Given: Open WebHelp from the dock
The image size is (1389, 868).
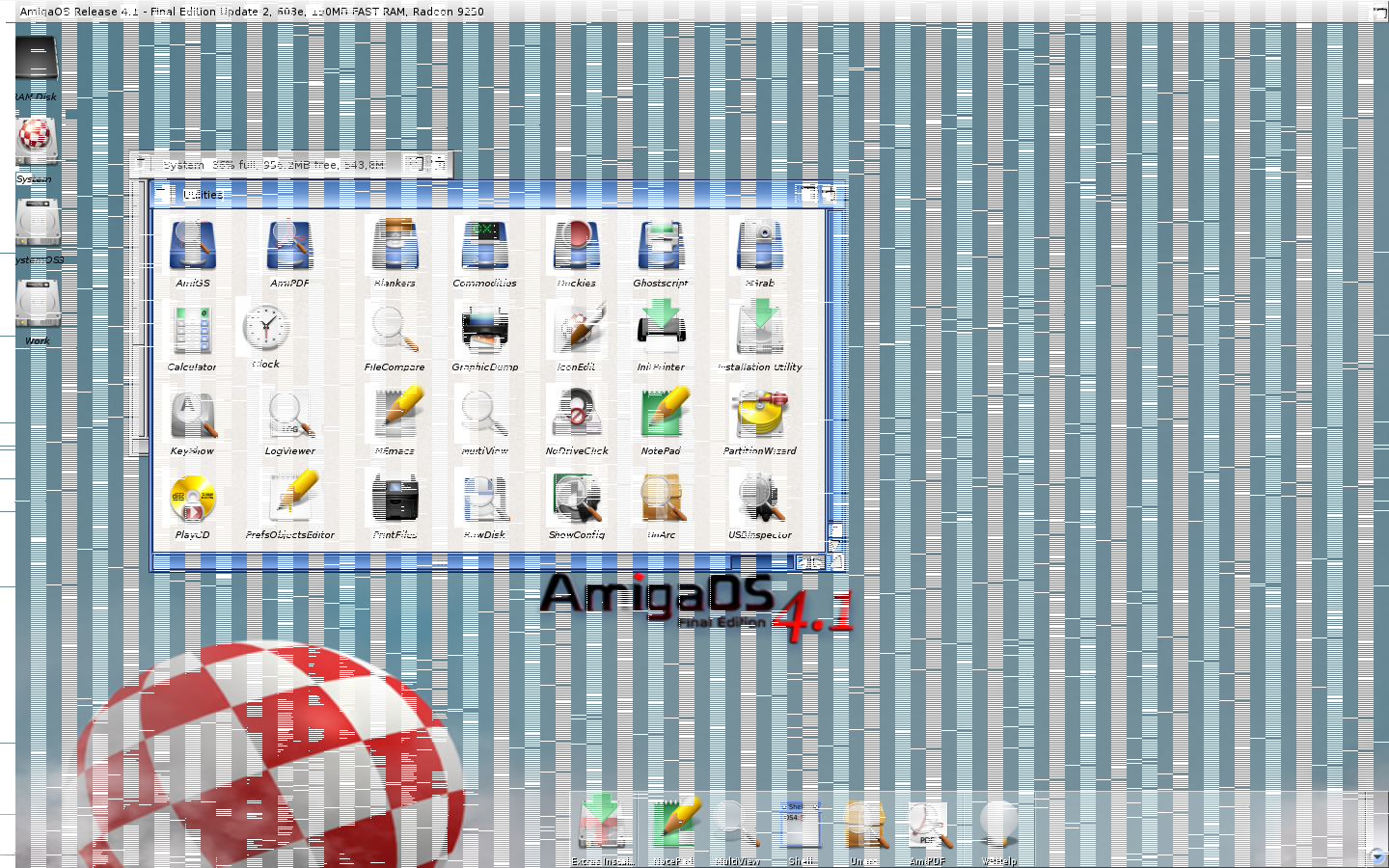Looking at the screenshot, I should 998,827.
